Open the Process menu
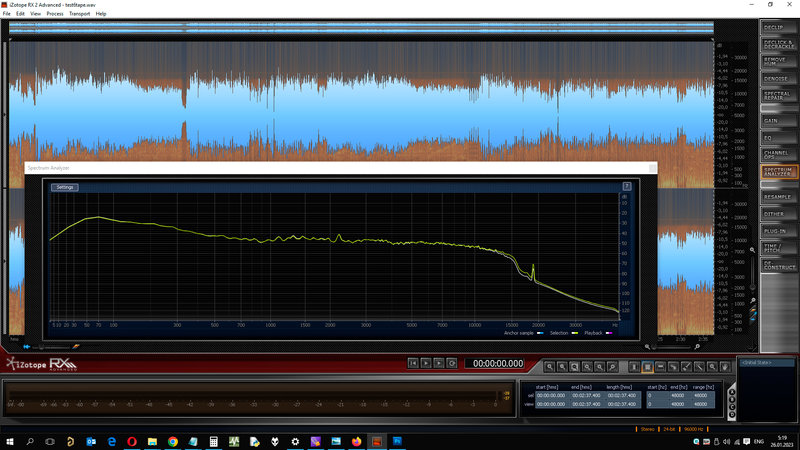Viewport: 800px width, 450px height. [54, 14]
